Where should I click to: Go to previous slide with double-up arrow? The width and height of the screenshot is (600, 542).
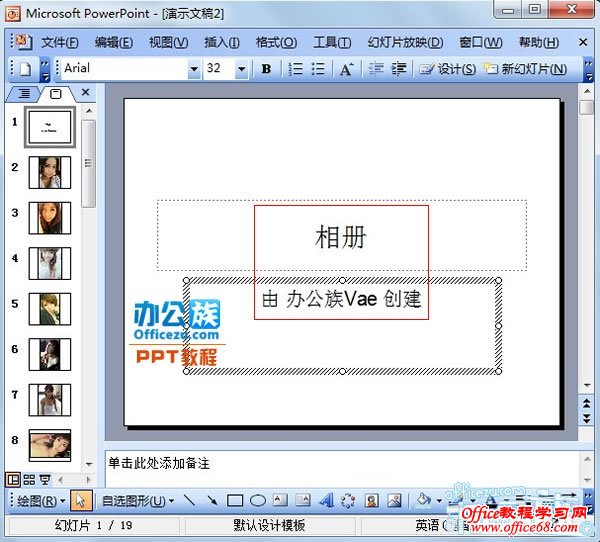pyautogui.click(x=587, y=403)
